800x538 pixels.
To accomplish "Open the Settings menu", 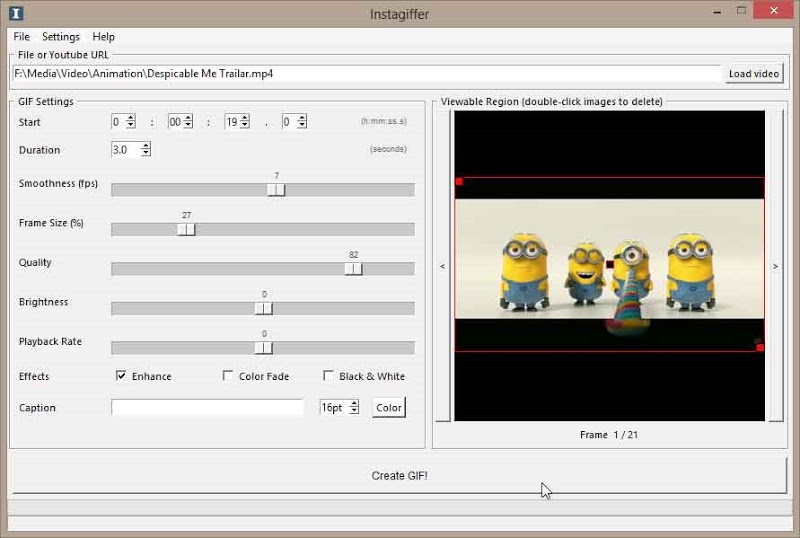I will pos(61,37).
